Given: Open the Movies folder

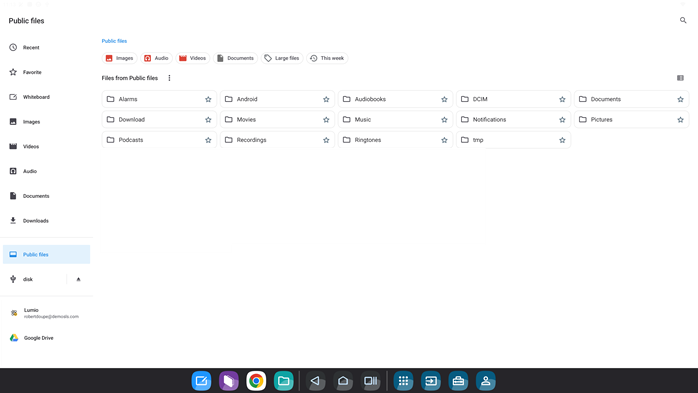Looking at the screenshot, I should pyautogui.click(x=277, y=120).
